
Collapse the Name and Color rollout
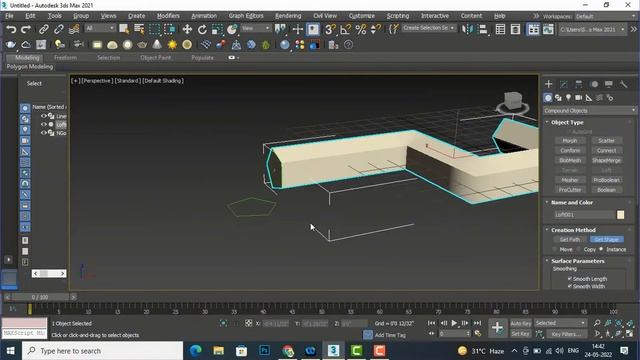pos(572,202)
